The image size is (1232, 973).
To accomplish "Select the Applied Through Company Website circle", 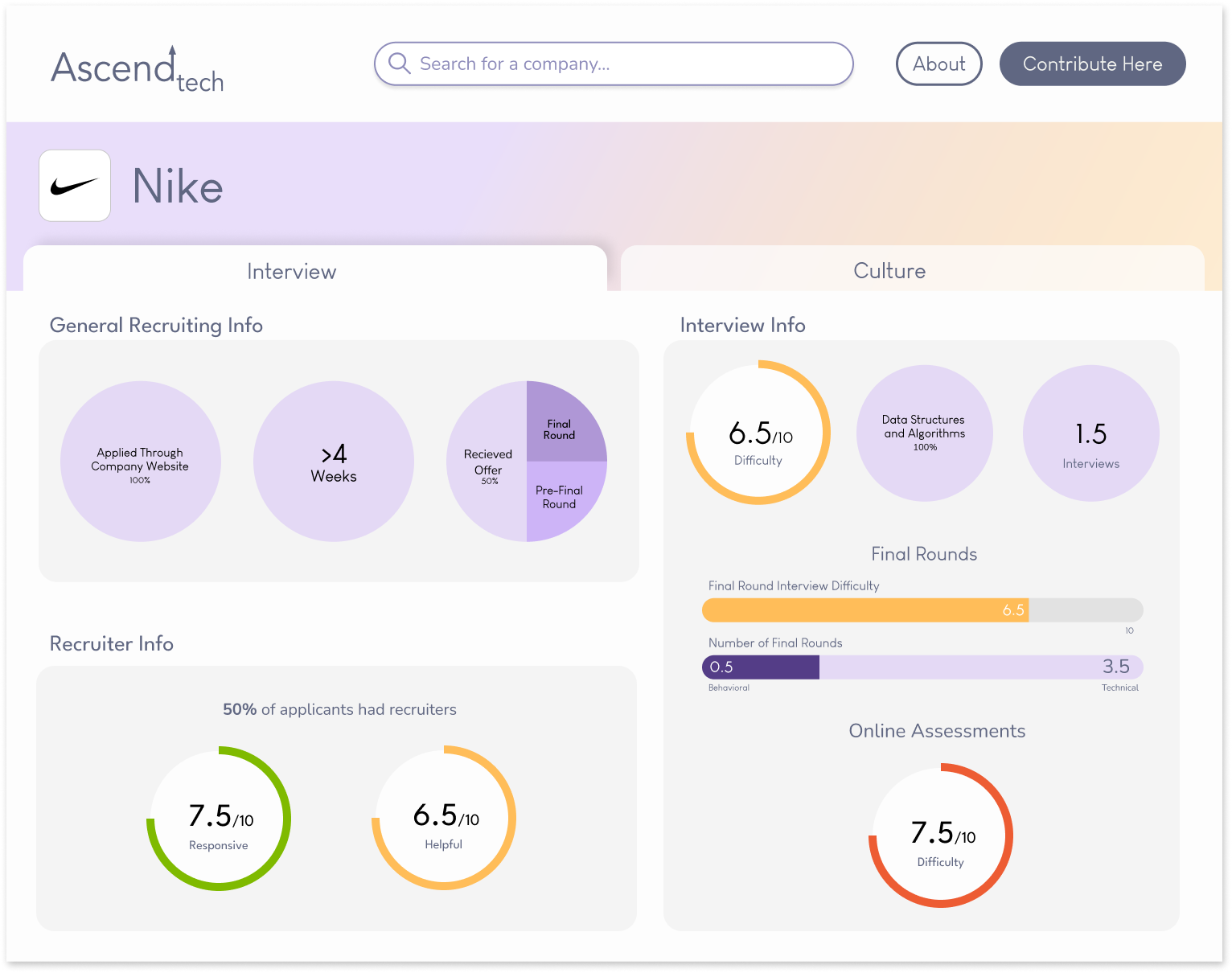I will 141,461.
